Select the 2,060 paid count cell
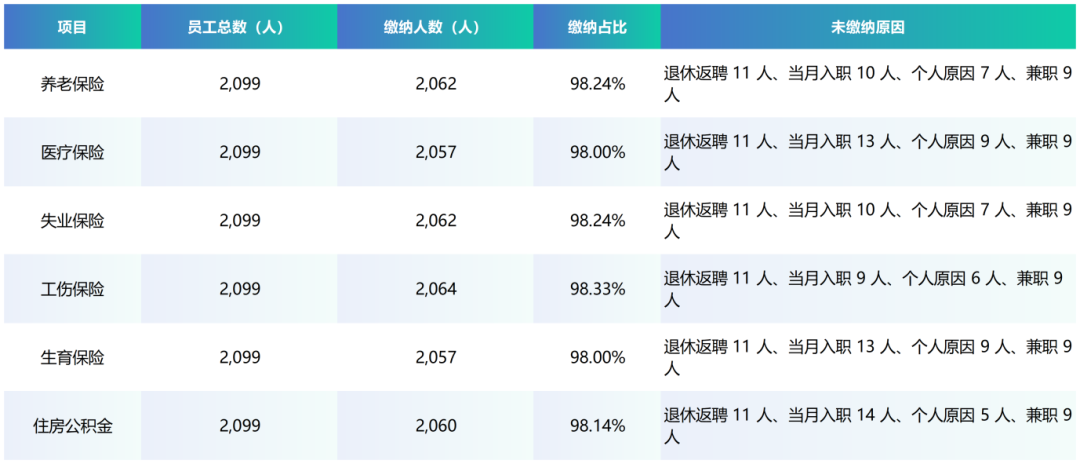The image size is (1080, 464). [x=435, y=425]
